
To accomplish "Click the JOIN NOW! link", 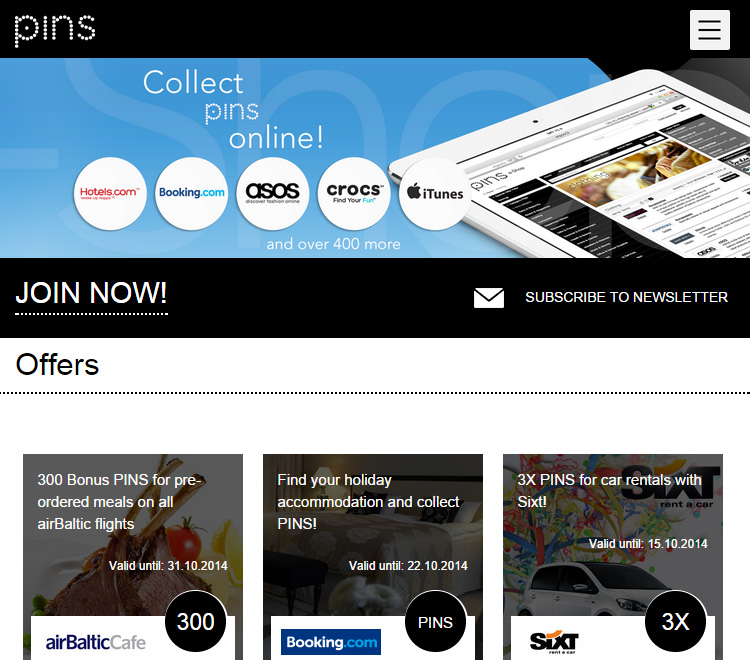I will pos(91,293).
